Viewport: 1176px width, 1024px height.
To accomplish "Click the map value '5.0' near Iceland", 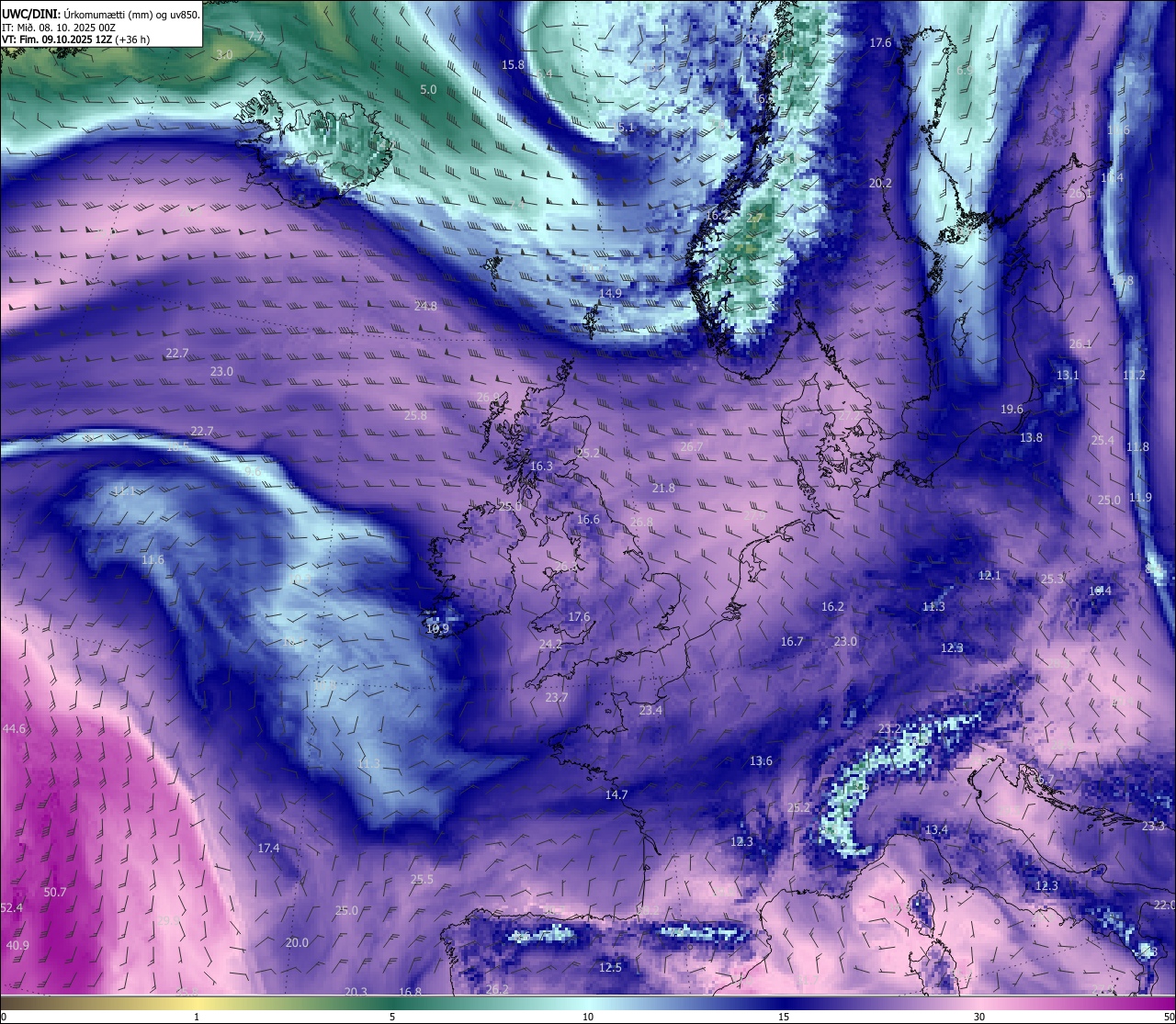I will point(428,89).
